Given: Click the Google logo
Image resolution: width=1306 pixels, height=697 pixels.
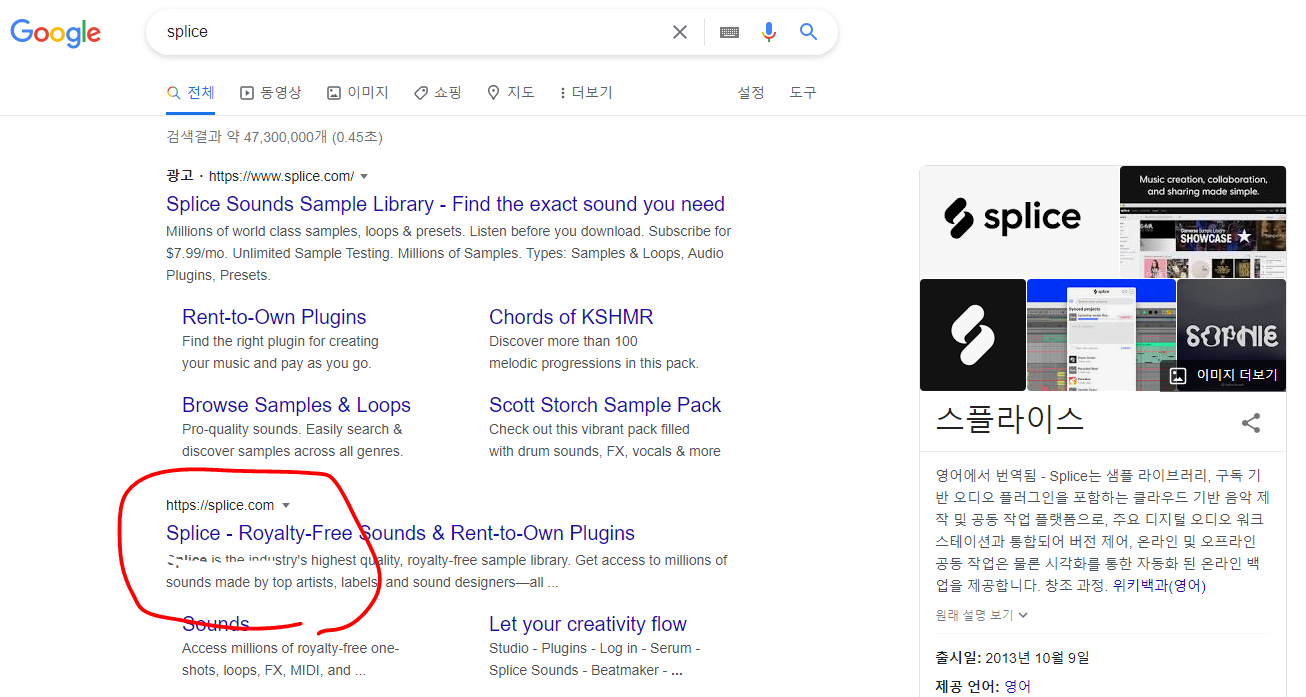Looking at the screenshot, I should click(x=56, y=32).
